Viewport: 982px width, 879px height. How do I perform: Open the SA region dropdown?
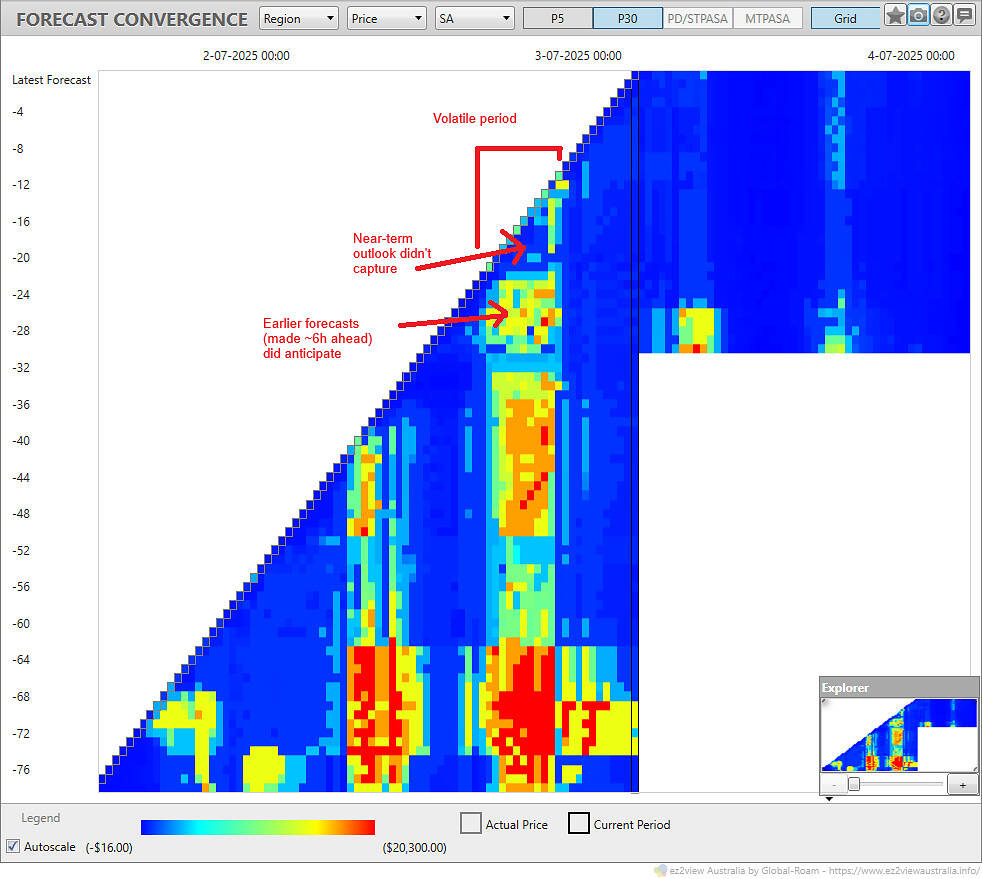(x=475, y=18)
